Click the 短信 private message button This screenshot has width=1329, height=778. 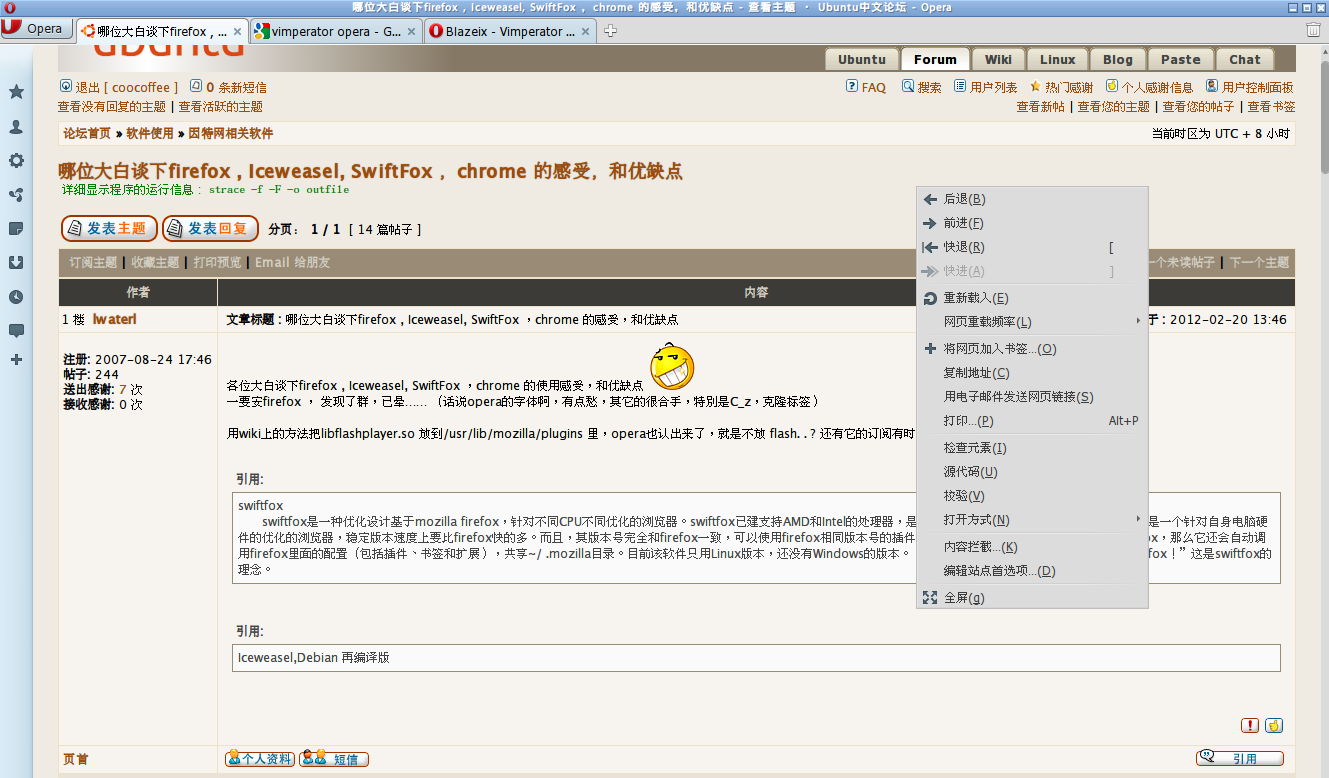click(334, 759)
